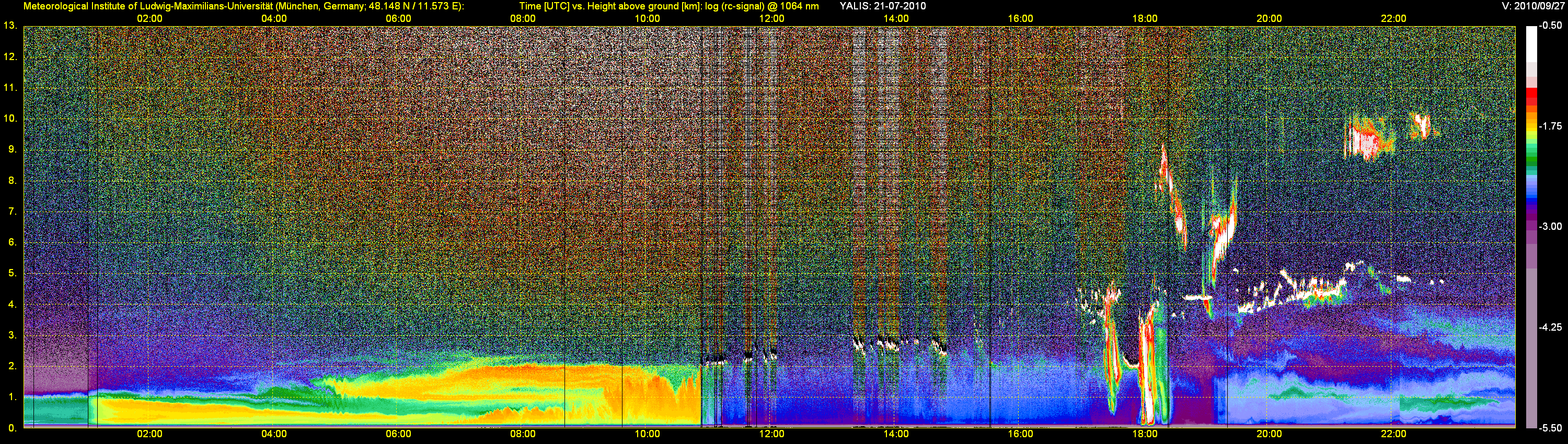Click the 13 km height axis label

point(9,26)
